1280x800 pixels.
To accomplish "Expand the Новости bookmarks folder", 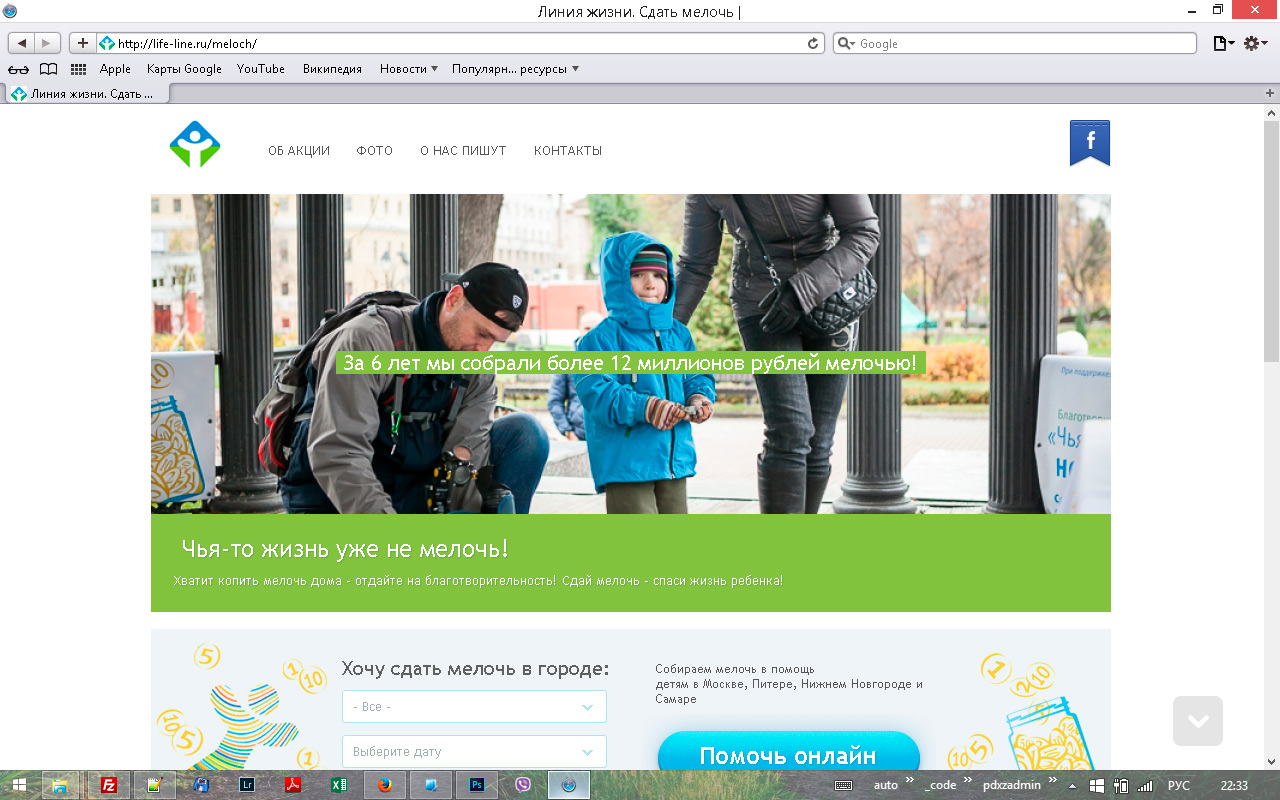I will click(x=408, y=69).
